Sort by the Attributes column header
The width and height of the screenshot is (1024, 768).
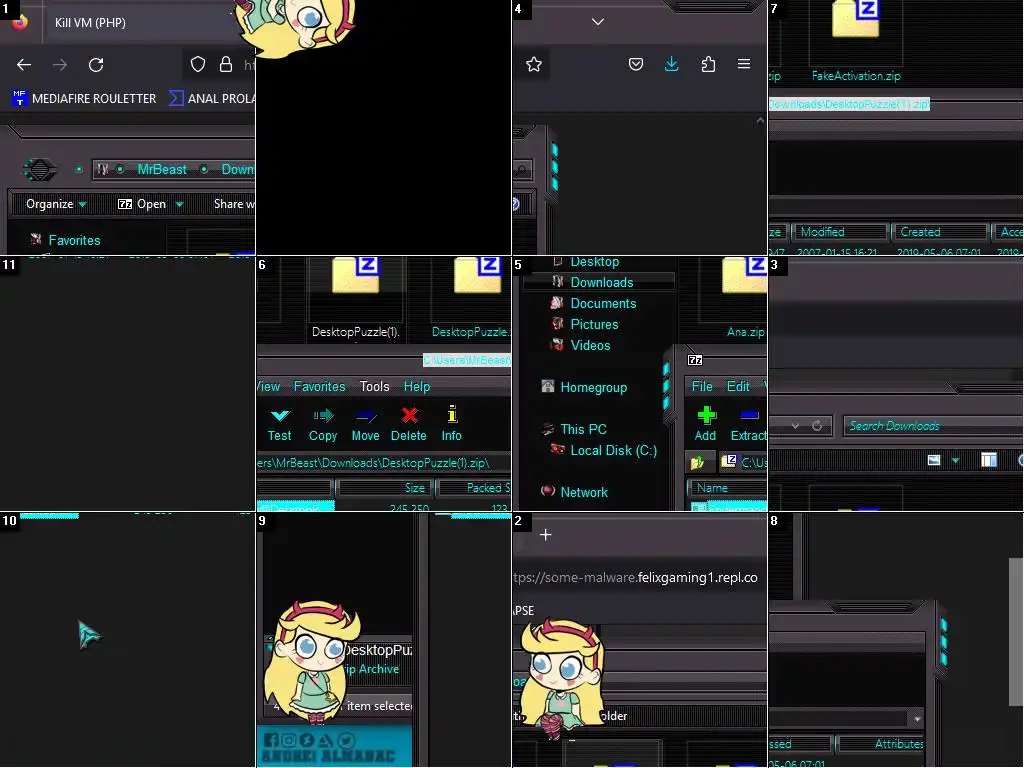[x=881, y=744]
